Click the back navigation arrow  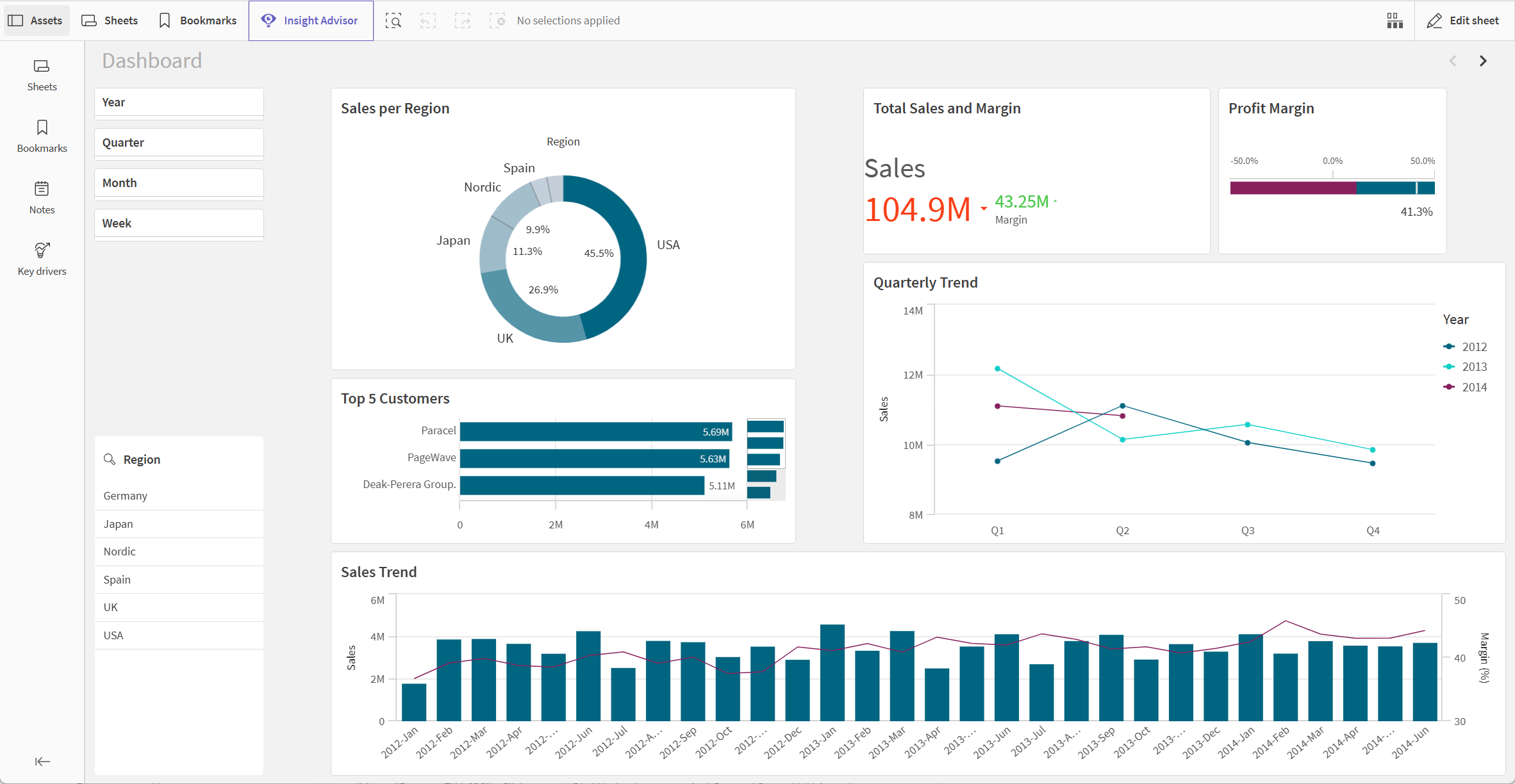click(1454, 60)
